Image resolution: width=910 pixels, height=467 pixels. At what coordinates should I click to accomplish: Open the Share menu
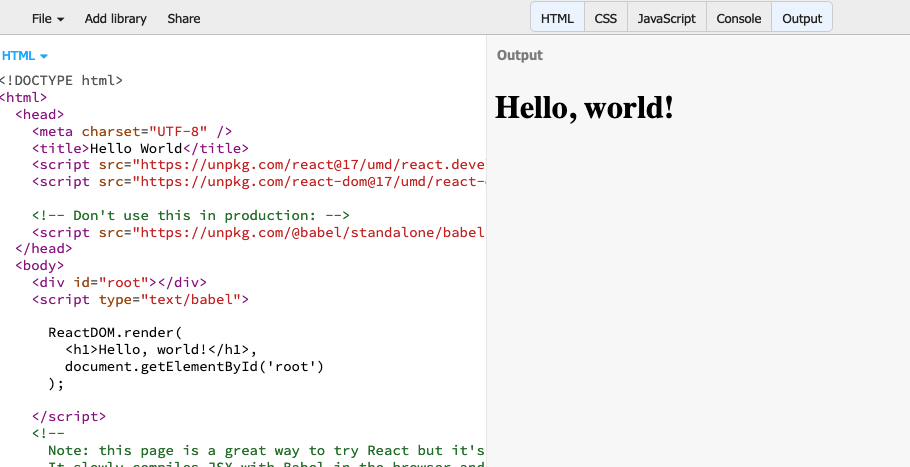click(183, 19)
